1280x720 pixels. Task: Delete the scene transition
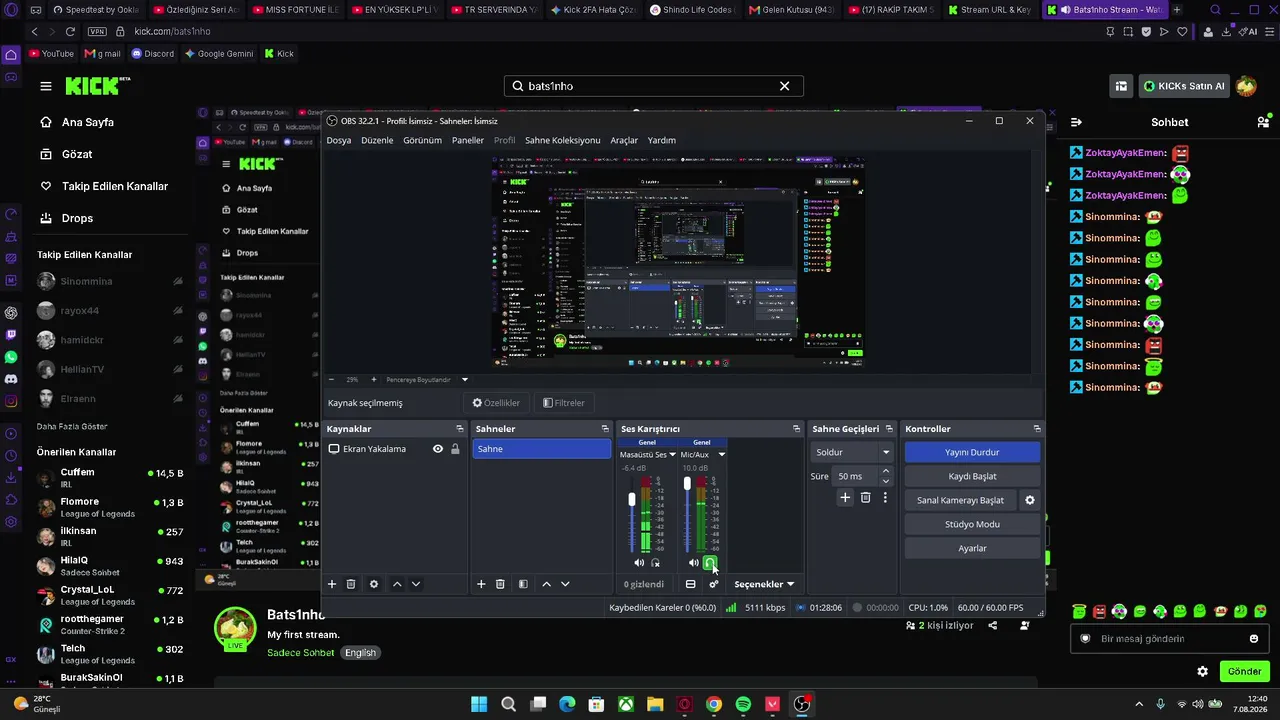pos(866,497)
